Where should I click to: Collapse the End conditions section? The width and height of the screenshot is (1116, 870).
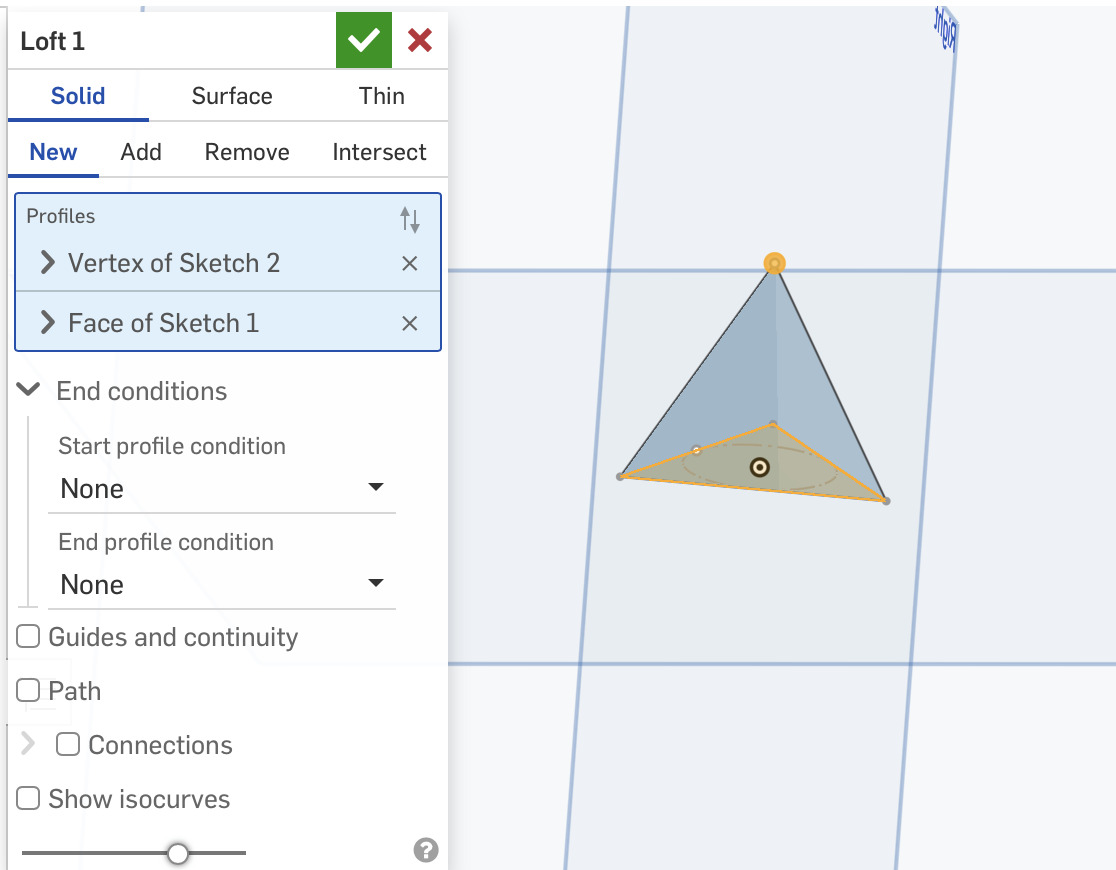pos(29,391)
